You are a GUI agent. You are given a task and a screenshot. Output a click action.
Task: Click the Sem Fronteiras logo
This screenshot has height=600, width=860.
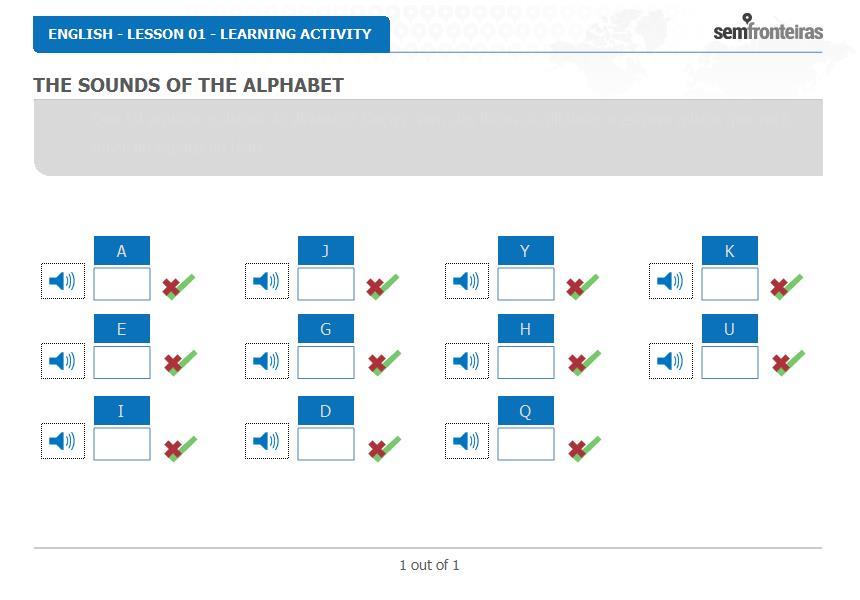coord(768,27)
